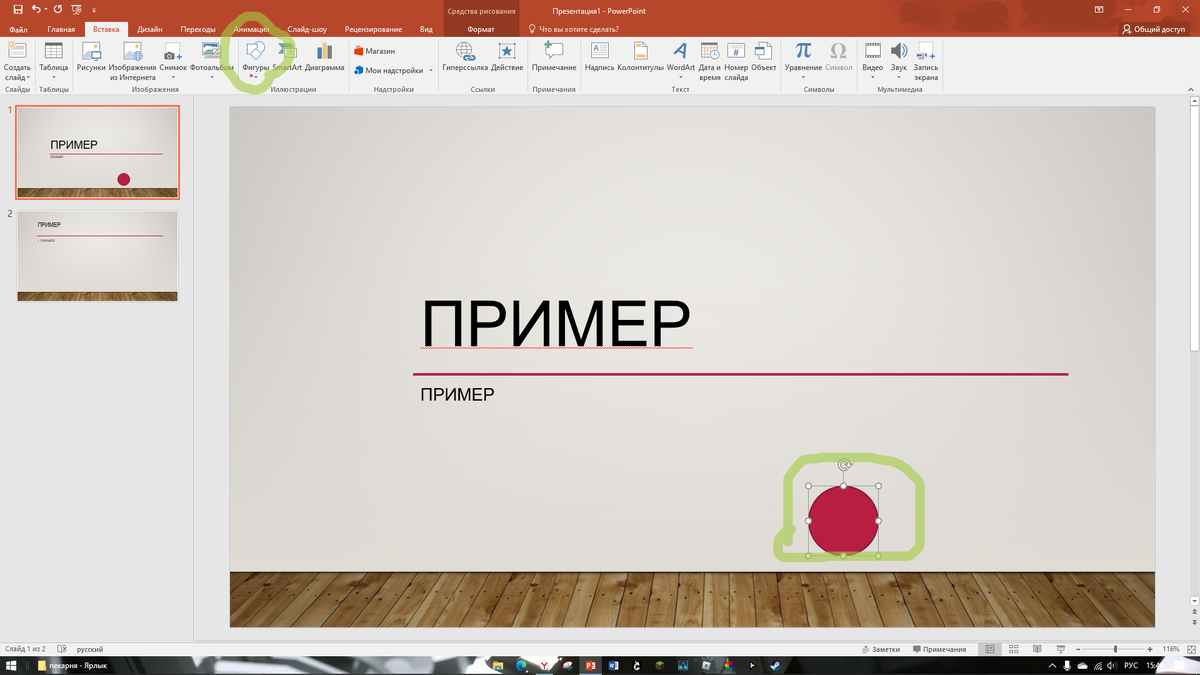Image resolution: width=1200 pixels, height=675 pixels.
Task: Toggle Заметки notes pane
Action: (x=880, y=649)
